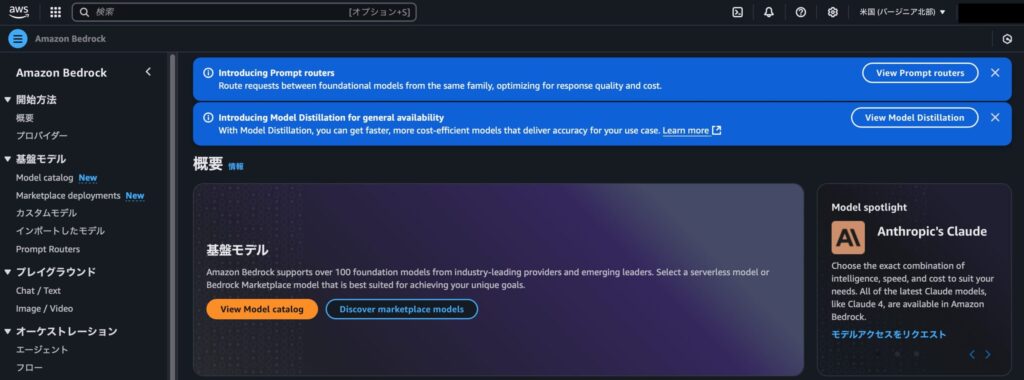Toggle the blue hamburger navigation menu
The width and height of the screenshot is (1024, 380).
pos(18,39)
